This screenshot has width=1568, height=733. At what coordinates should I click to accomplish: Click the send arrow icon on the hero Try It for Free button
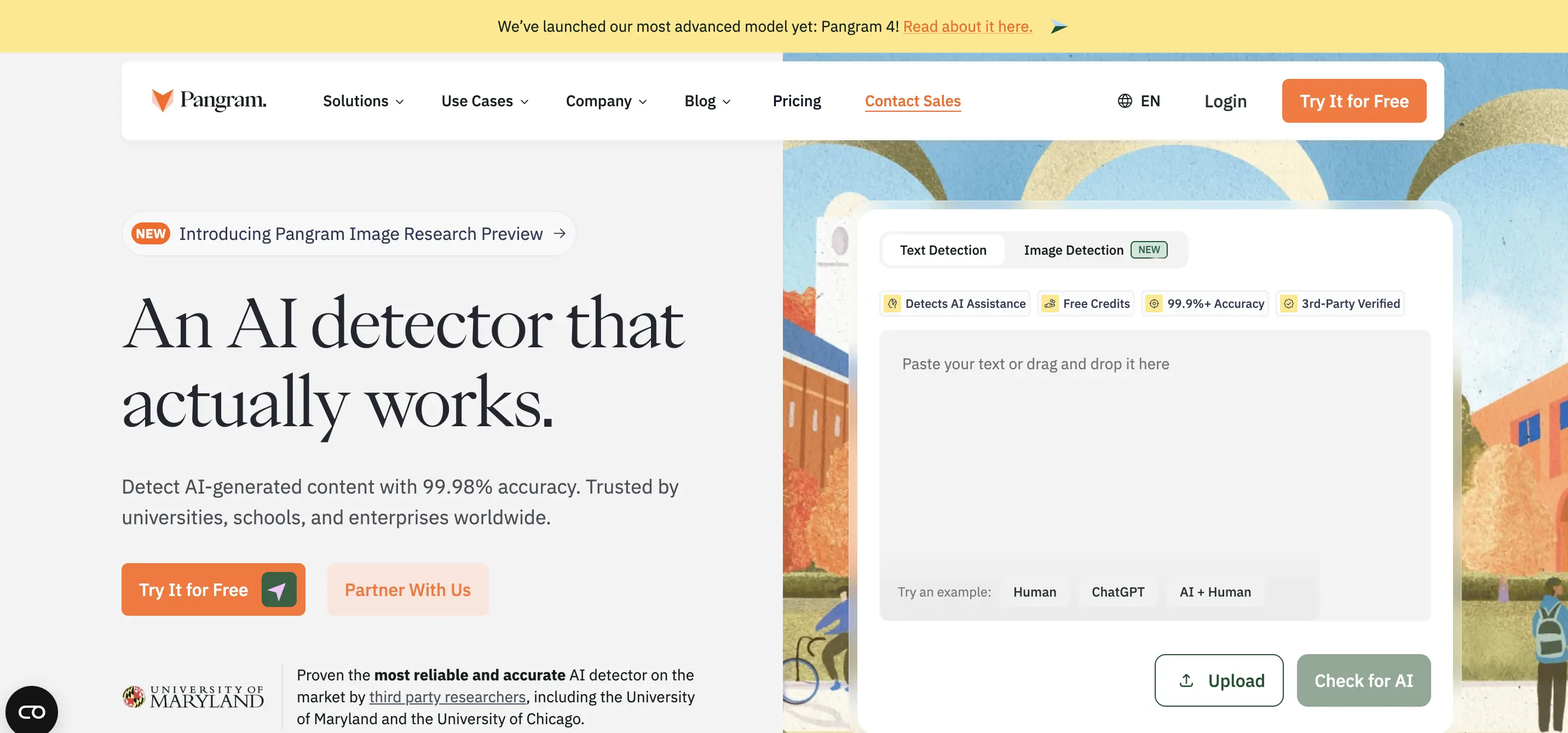tap(279, 589)
